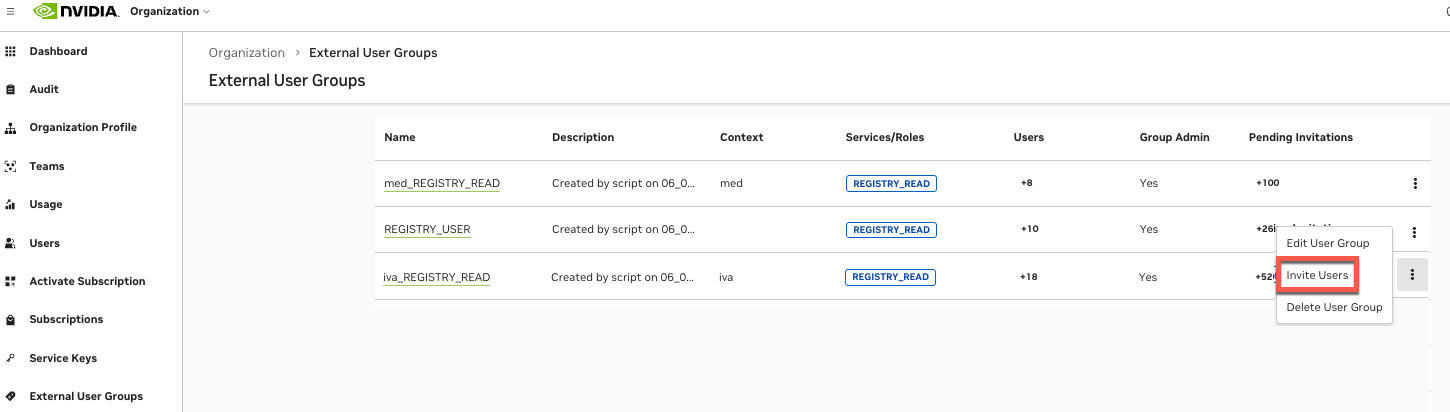This screenshot has height=412, width=1450.
Task: Open actions menu for REGISTRY_USER row
Action: click(1415, 232)
